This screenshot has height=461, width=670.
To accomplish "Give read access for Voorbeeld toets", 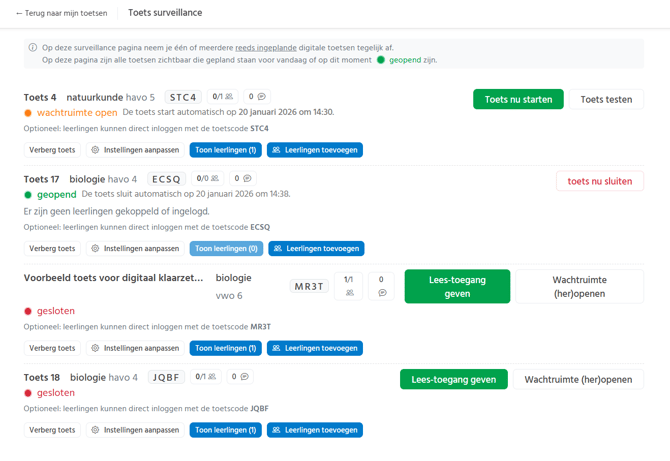I will pyautogui.click(x=457, y=286).
